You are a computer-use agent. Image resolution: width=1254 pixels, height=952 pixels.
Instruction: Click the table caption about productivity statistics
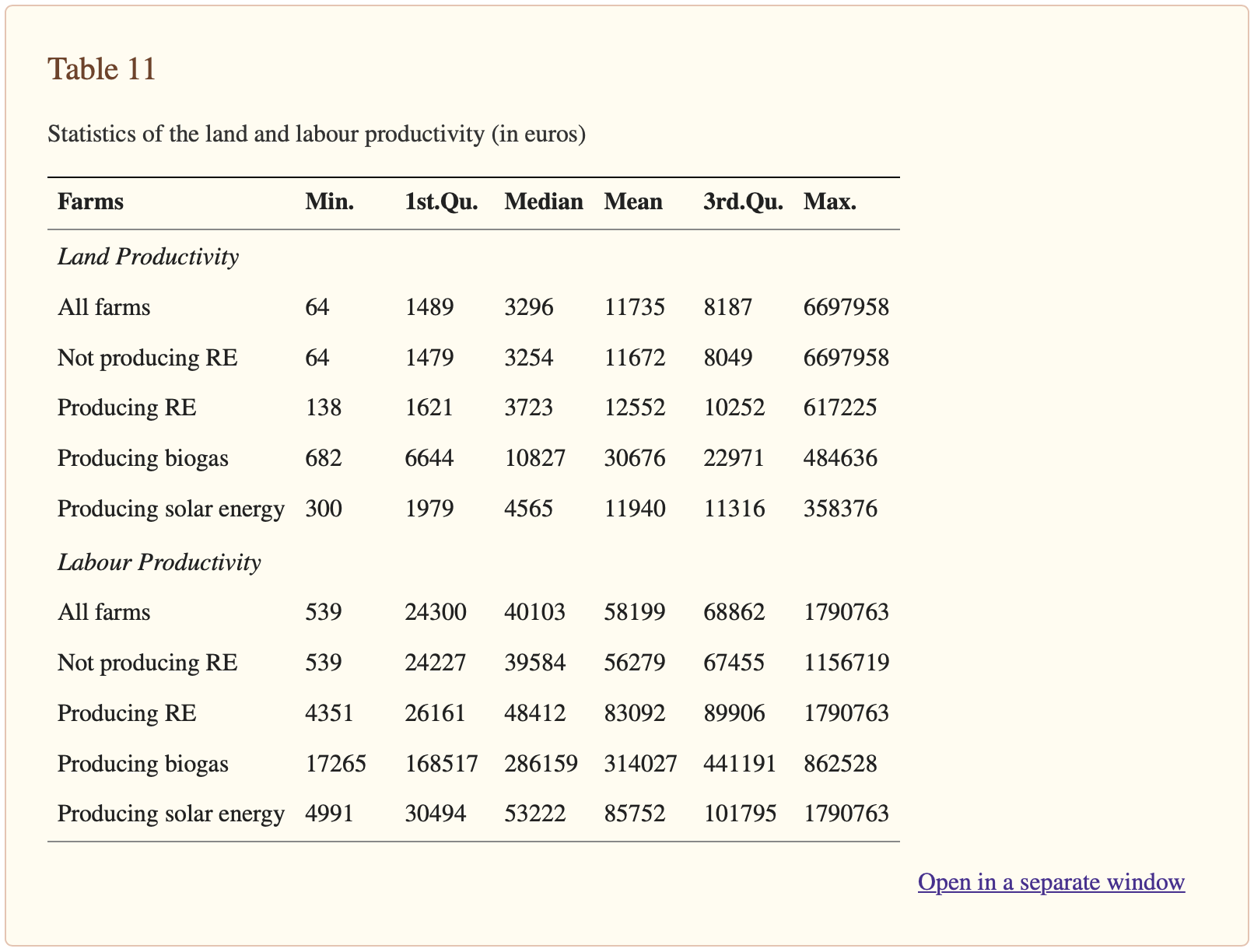(x=316, y=135)
